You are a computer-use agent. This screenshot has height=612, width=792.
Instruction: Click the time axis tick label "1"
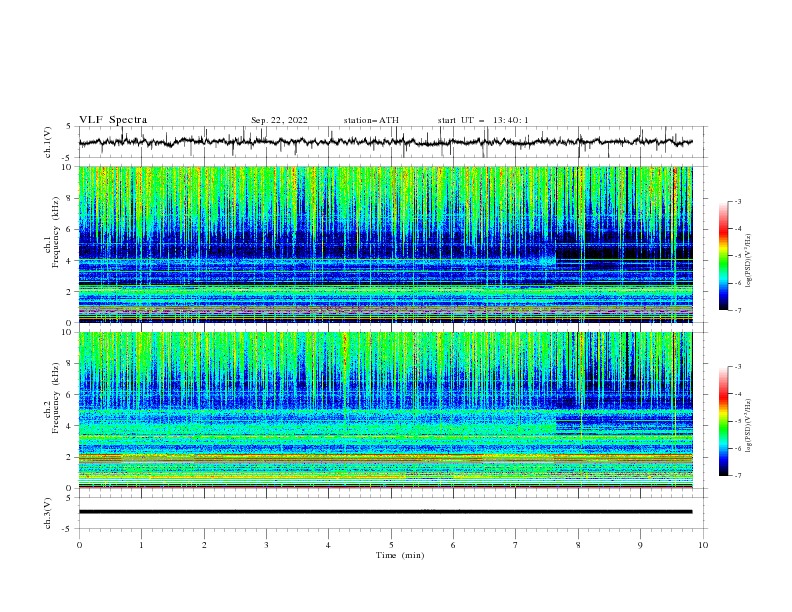141,545
